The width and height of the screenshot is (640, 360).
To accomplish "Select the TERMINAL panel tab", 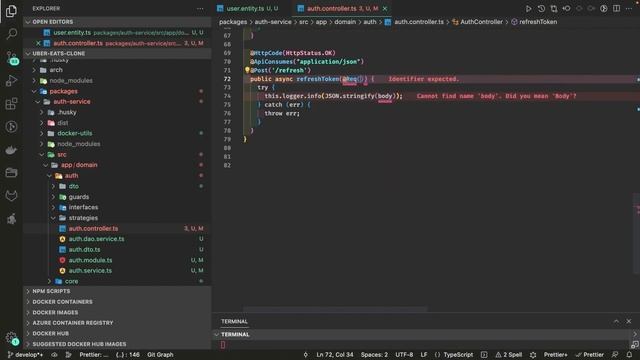I will [234, 322].
